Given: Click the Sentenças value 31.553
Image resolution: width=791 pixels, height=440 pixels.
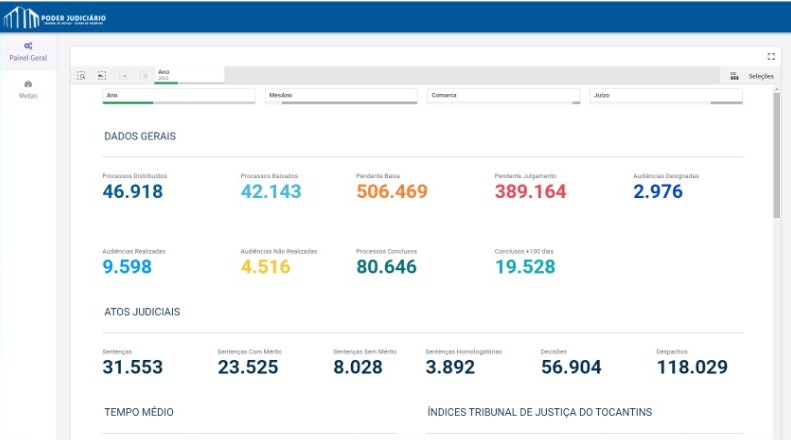Looking at the screenshot, I should (133, 367).
